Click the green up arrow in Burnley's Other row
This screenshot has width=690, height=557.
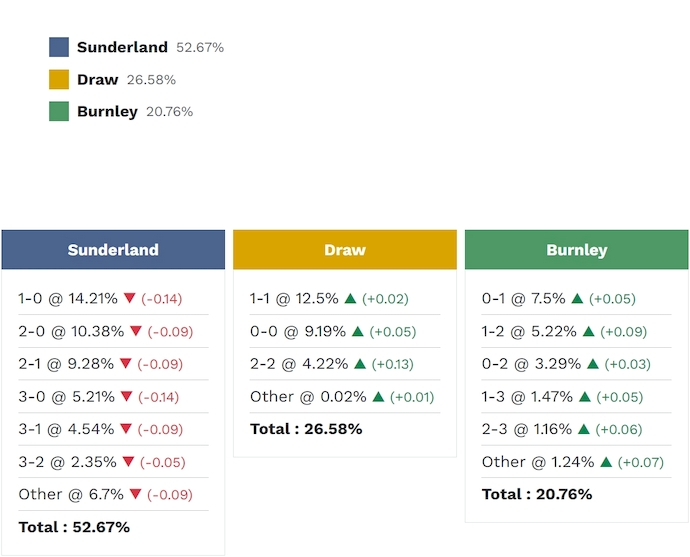[x=606, y=462]
